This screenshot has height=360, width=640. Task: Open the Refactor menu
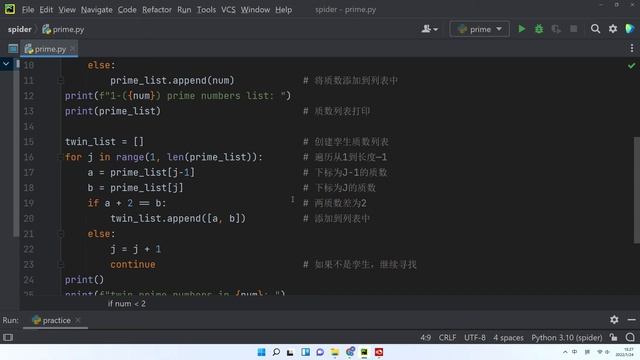click(157, 9)
